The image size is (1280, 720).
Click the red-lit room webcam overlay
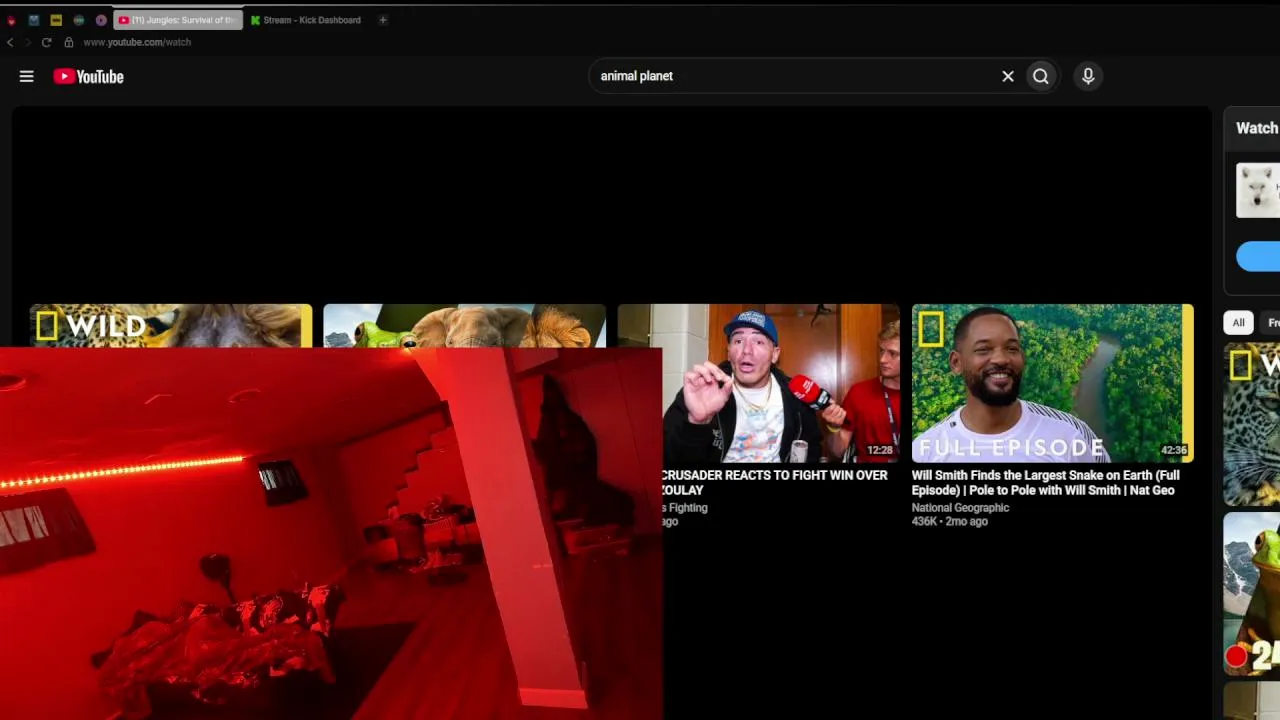click(x=331, y=534)
